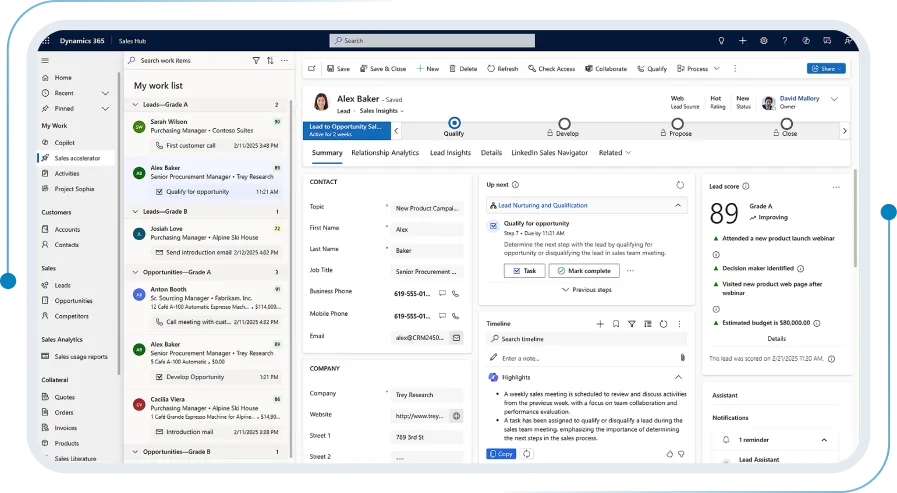Send email using the Email field icon
This screenshot has height=493, width=897.
457,338
